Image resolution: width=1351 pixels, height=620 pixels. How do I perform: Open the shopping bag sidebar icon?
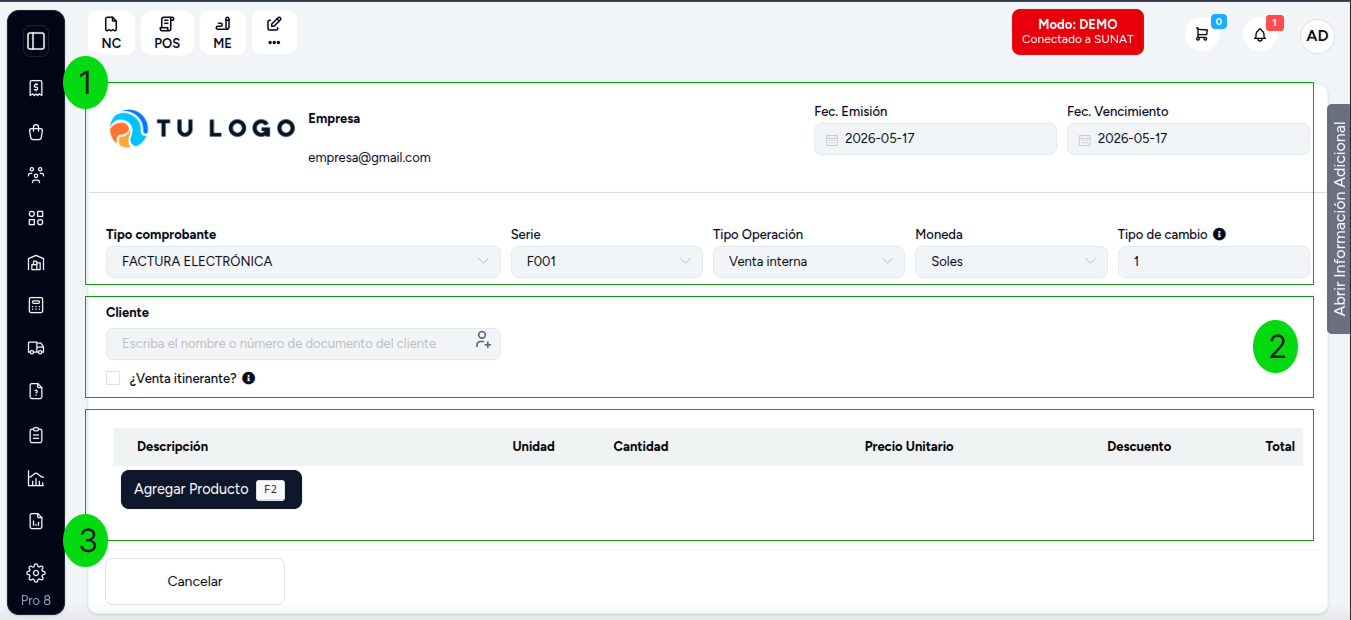coord(36,132)
